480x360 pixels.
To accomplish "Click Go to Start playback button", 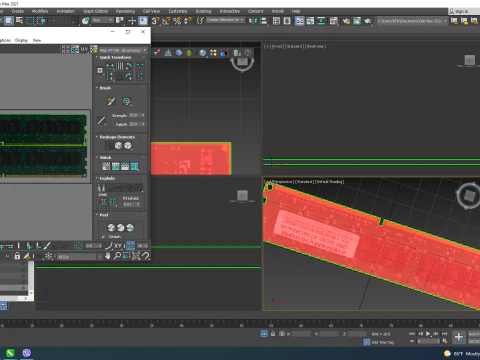I will click(x=412, y=334).
